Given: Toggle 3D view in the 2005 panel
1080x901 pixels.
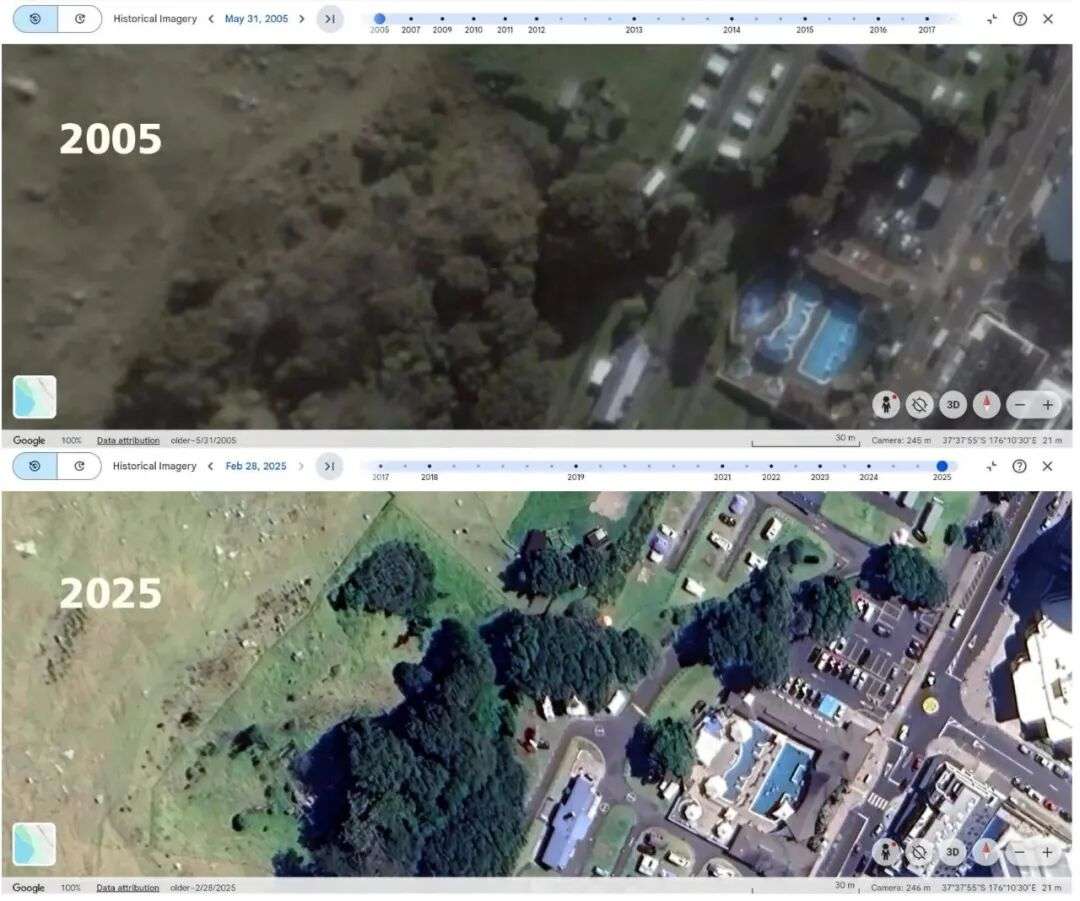Looking at the screenshot, I should click(953, 404).
